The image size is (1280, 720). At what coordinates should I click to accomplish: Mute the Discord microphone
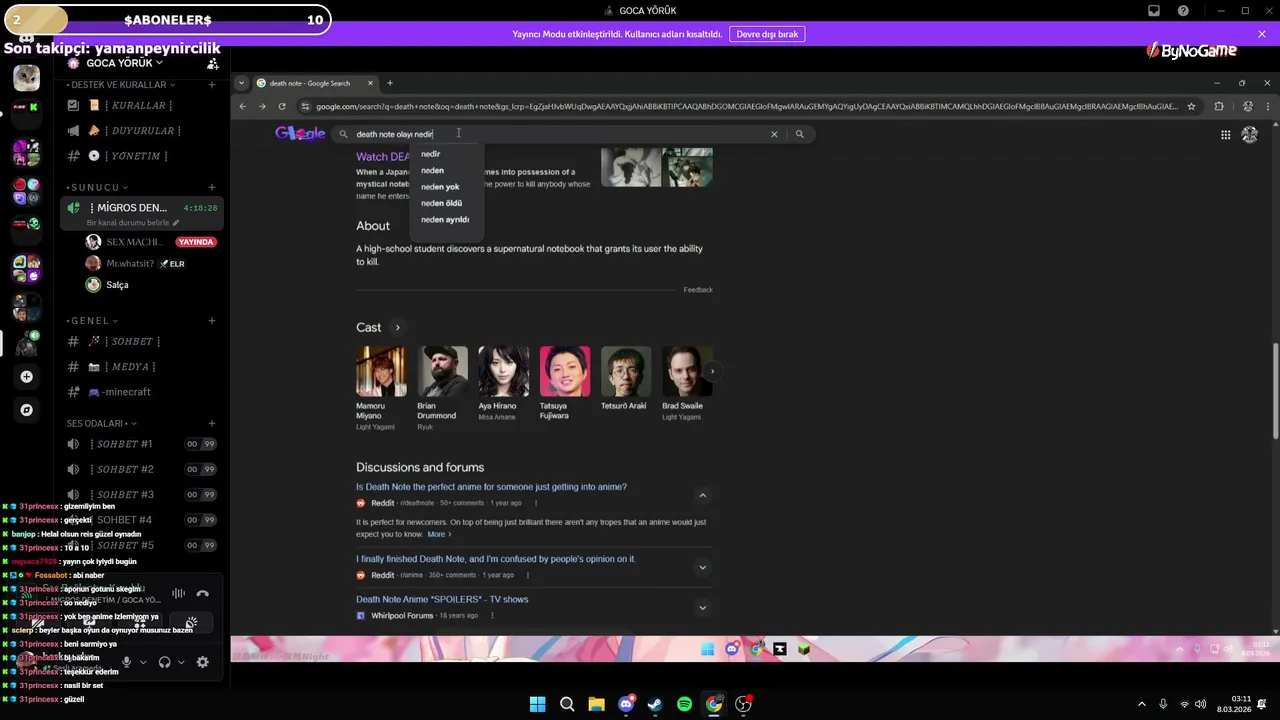pyautogui.click(x=126, y=662)
